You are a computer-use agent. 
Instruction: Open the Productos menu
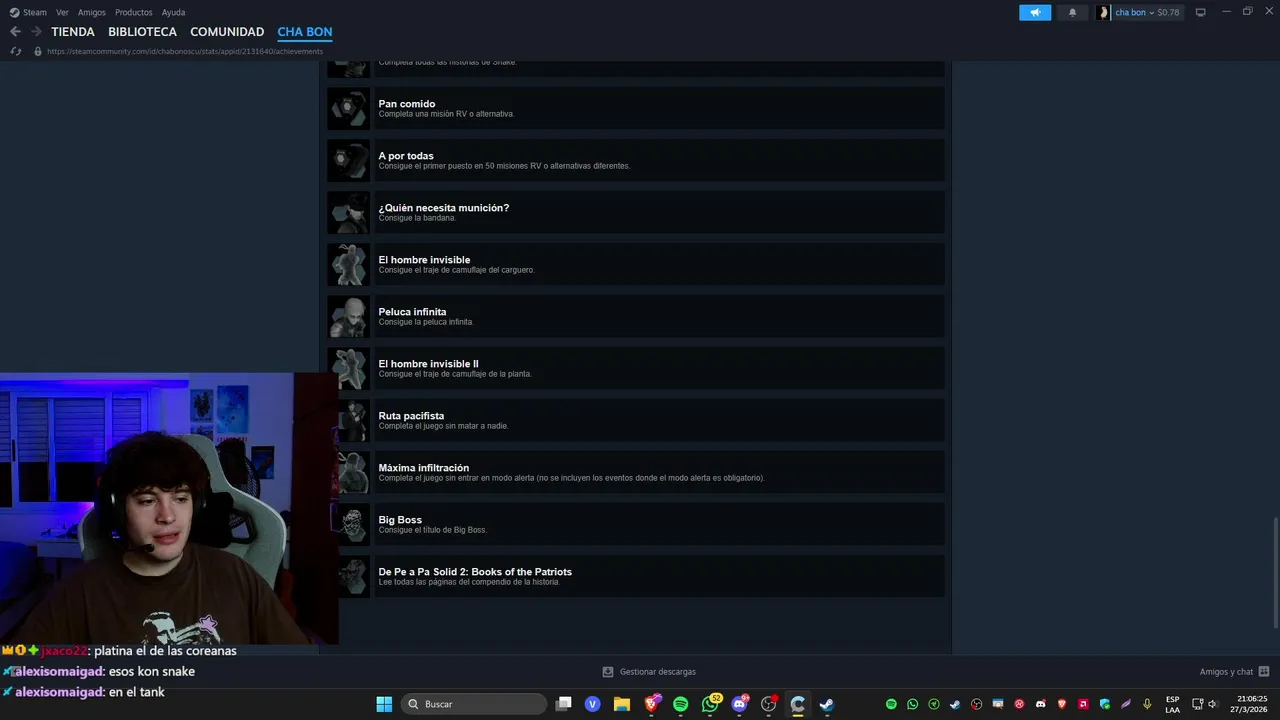coord(133,12)
